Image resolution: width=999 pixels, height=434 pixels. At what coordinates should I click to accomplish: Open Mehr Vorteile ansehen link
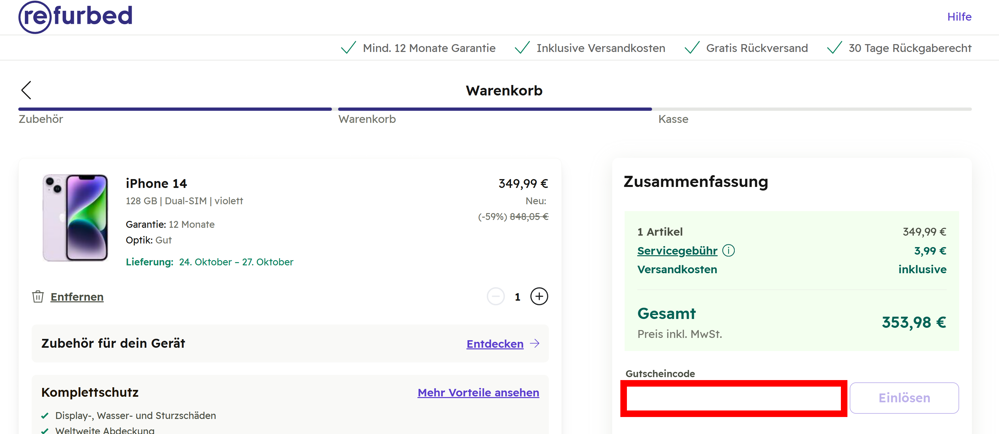(x=478, y=393)
